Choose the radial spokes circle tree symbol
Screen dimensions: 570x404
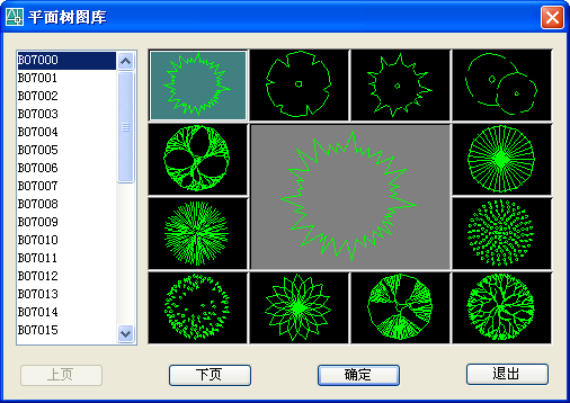tap(502, 159)
